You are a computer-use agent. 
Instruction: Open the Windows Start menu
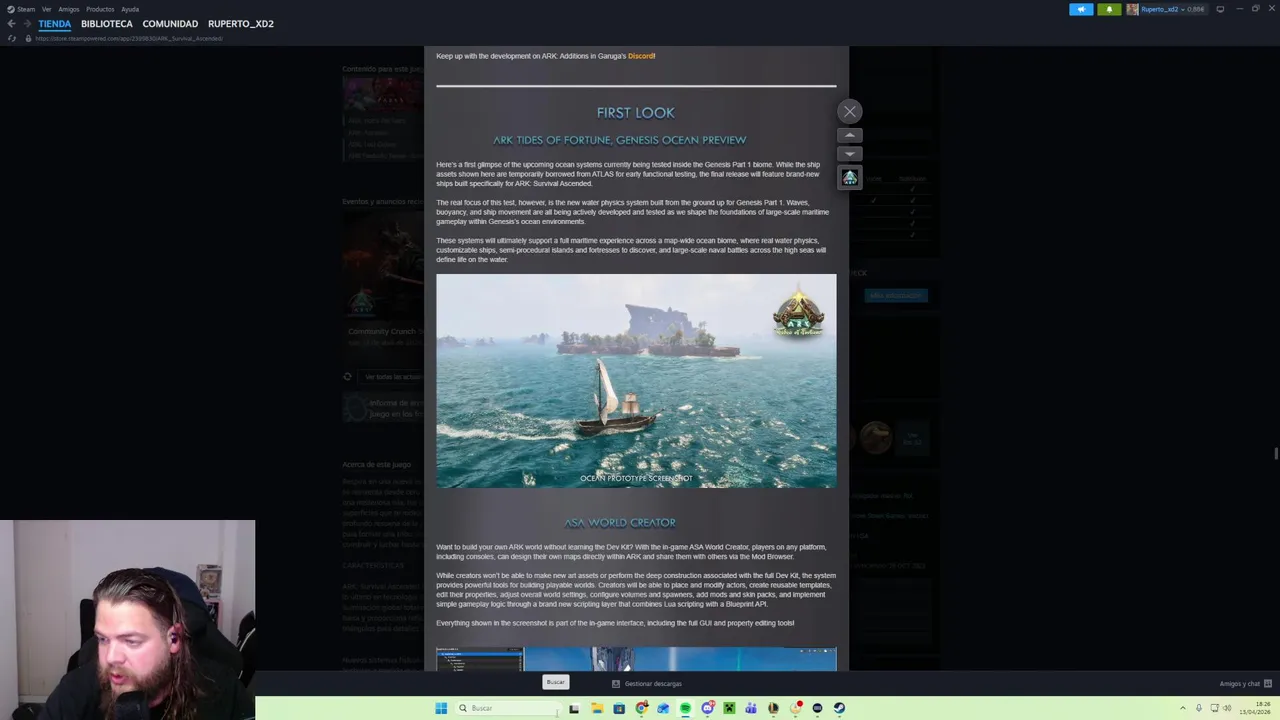441,708
